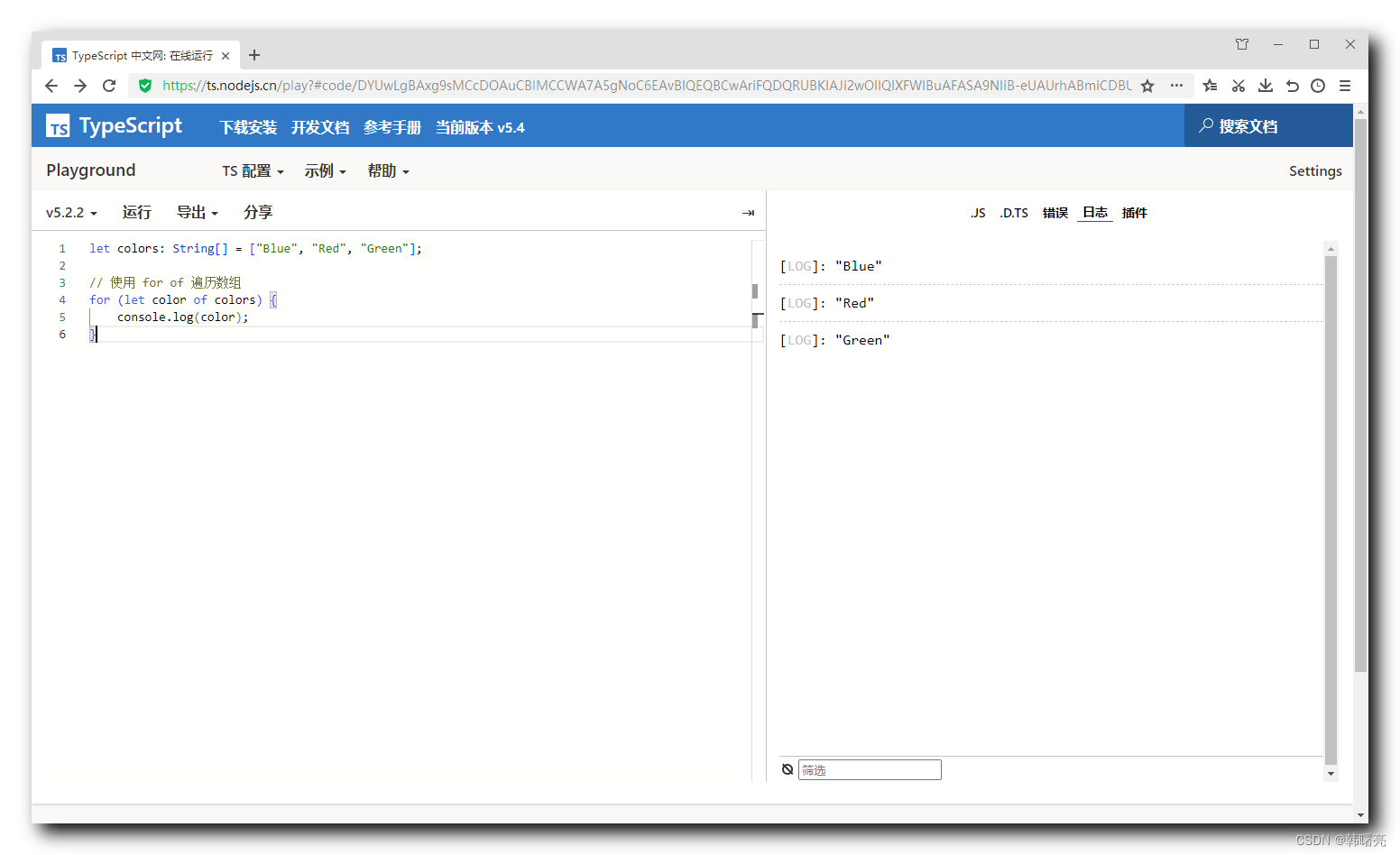Switch to the 错误 errors tab
Viewport: 1400px width, 855px height.
tap(1055, 213)
